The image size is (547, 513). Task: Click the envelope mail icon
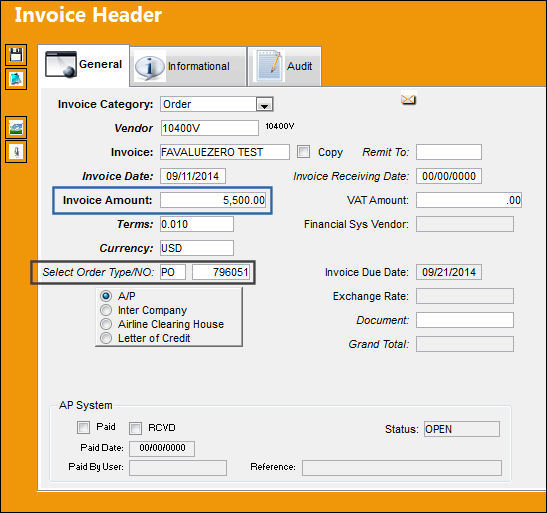(x=408, y=100)
